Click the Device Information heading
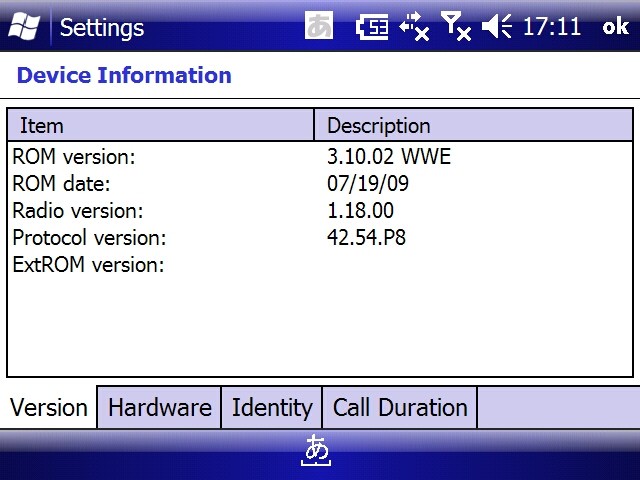640x480 pixels. pyautogui.click(x=124, y=76)
